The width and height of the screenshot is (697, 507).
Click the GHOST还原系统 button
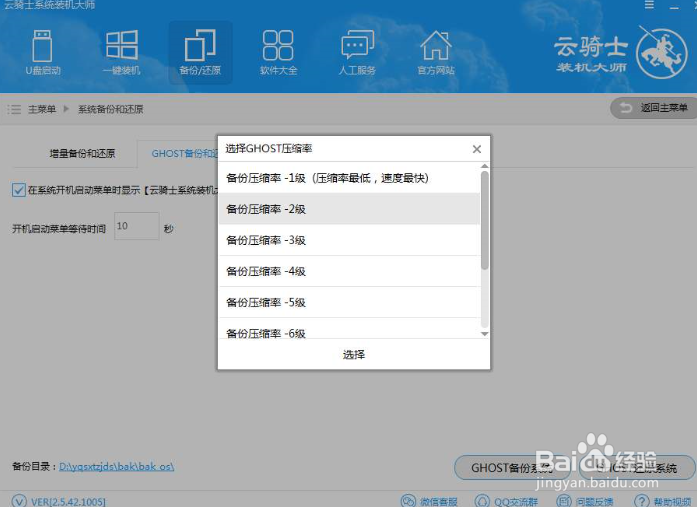click(637, 467)
